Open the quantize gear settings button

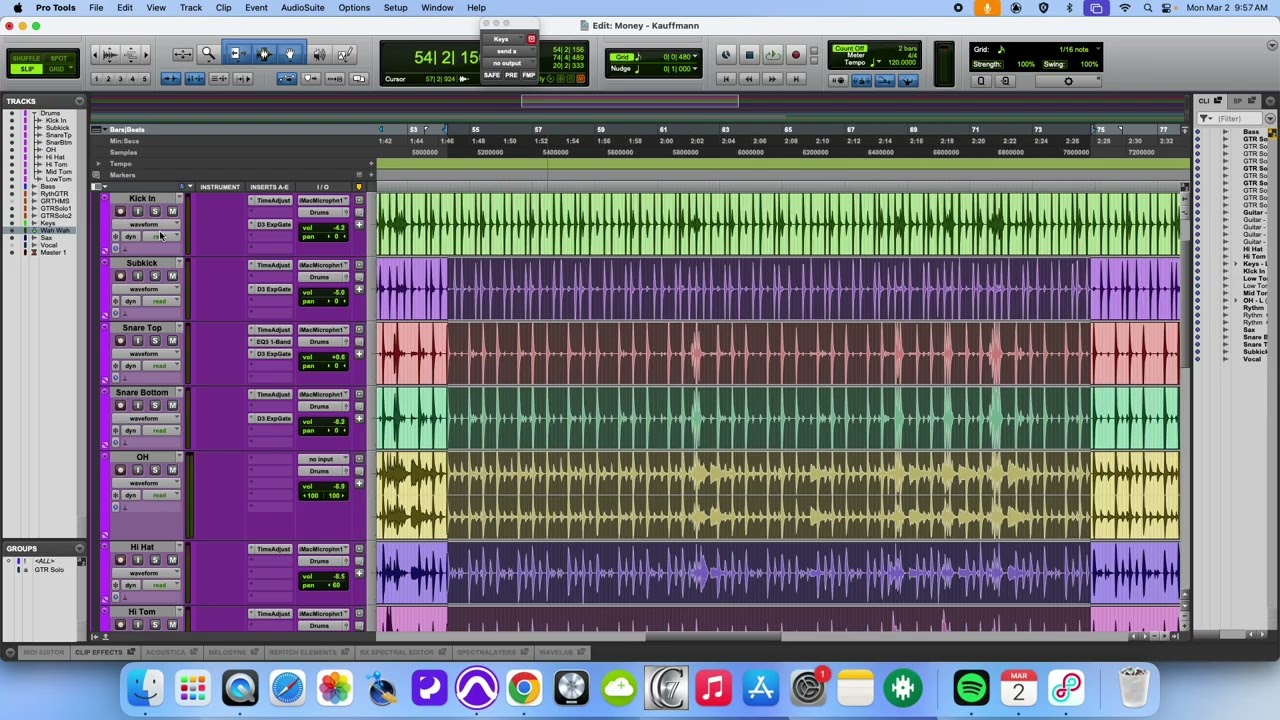[x=1068, y=81]
